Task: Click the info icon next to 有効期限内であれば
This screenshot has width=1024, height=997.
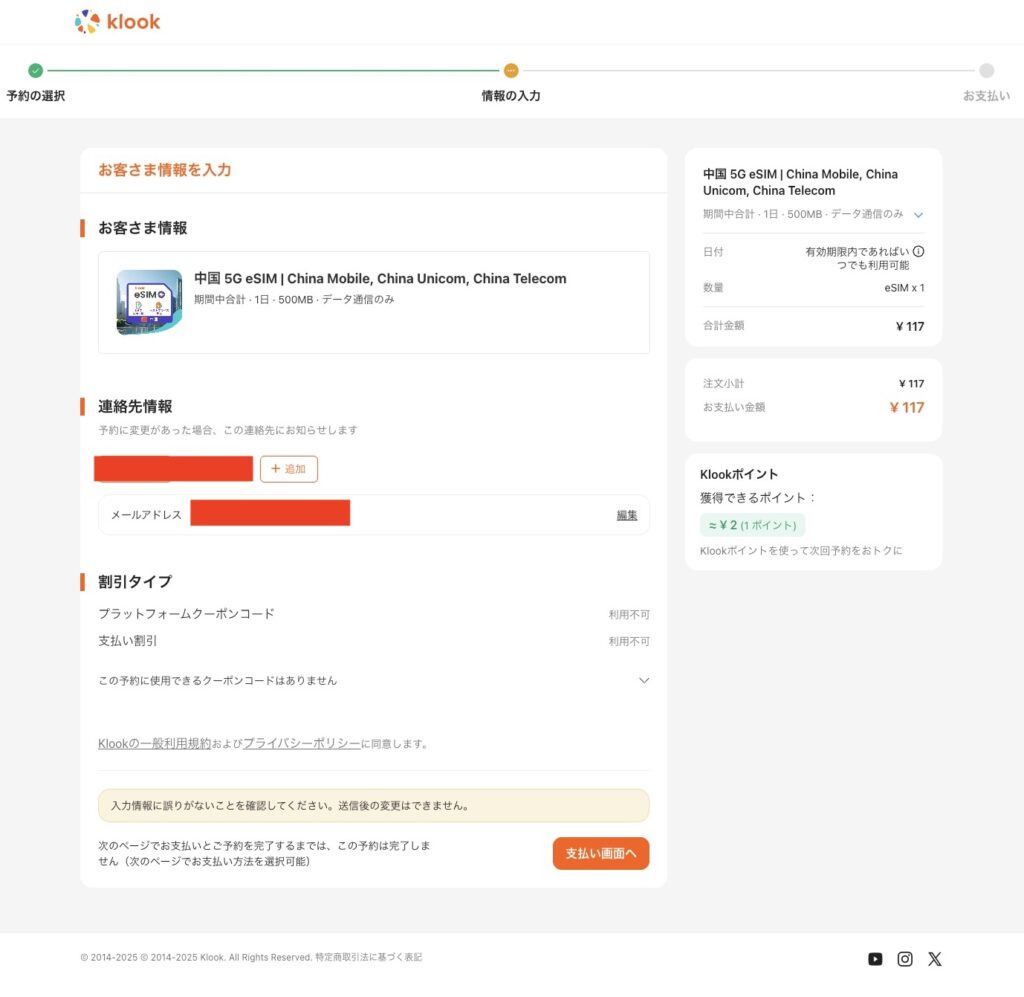Action: point(918,252)
